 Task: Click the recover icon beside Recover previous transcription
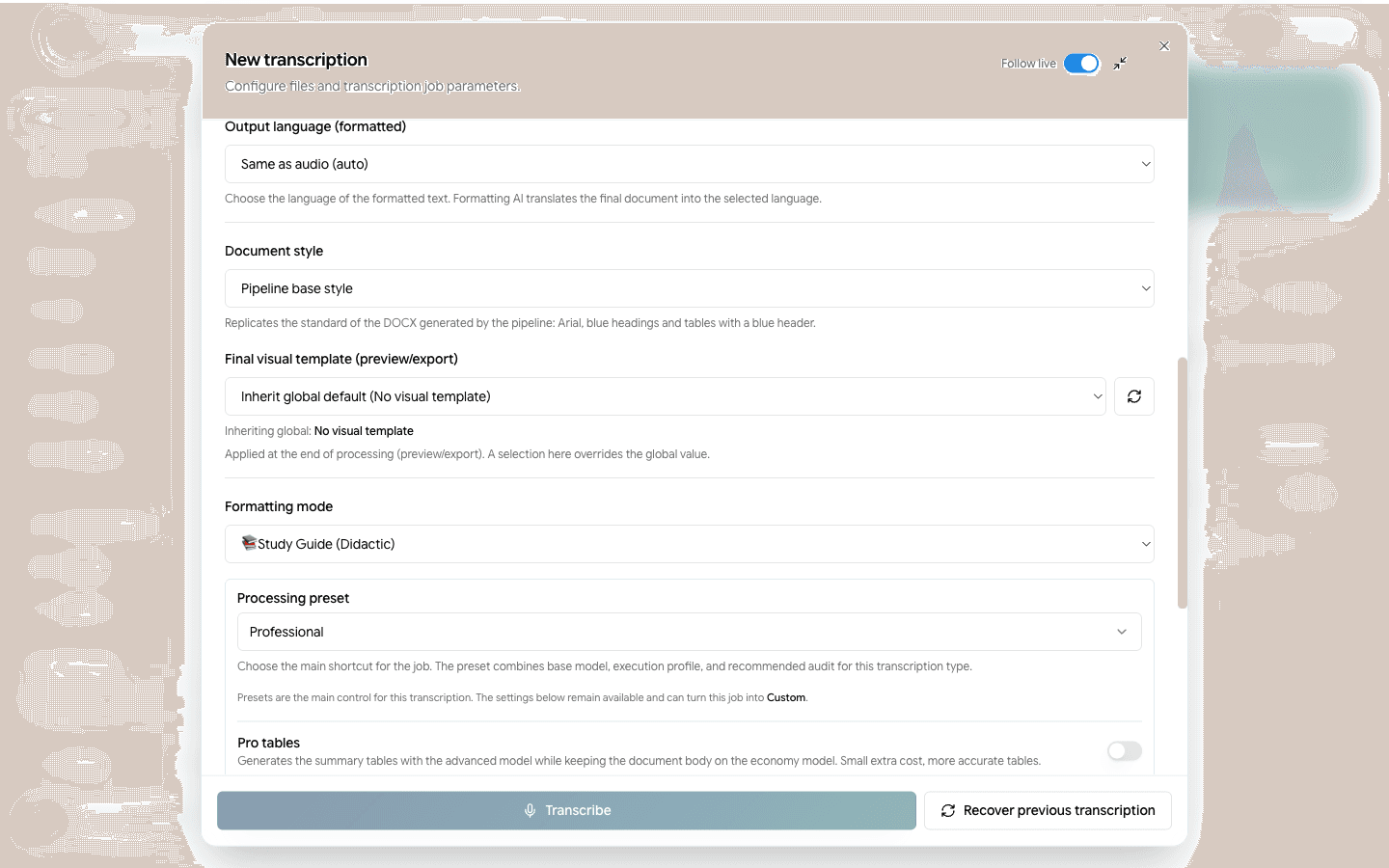(x=948, y=811)
